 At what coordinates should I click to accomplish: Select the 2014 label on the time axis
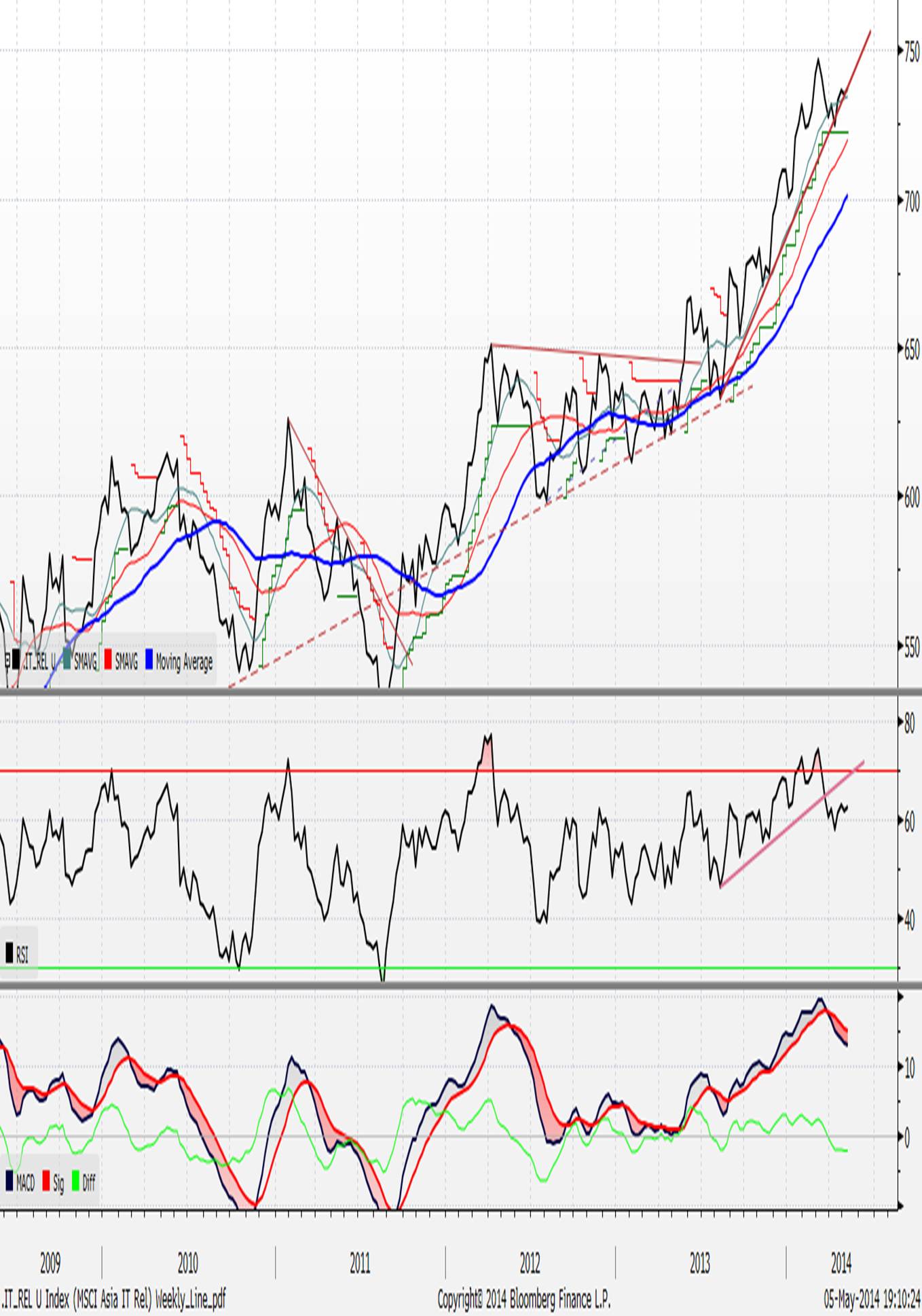841,1263
